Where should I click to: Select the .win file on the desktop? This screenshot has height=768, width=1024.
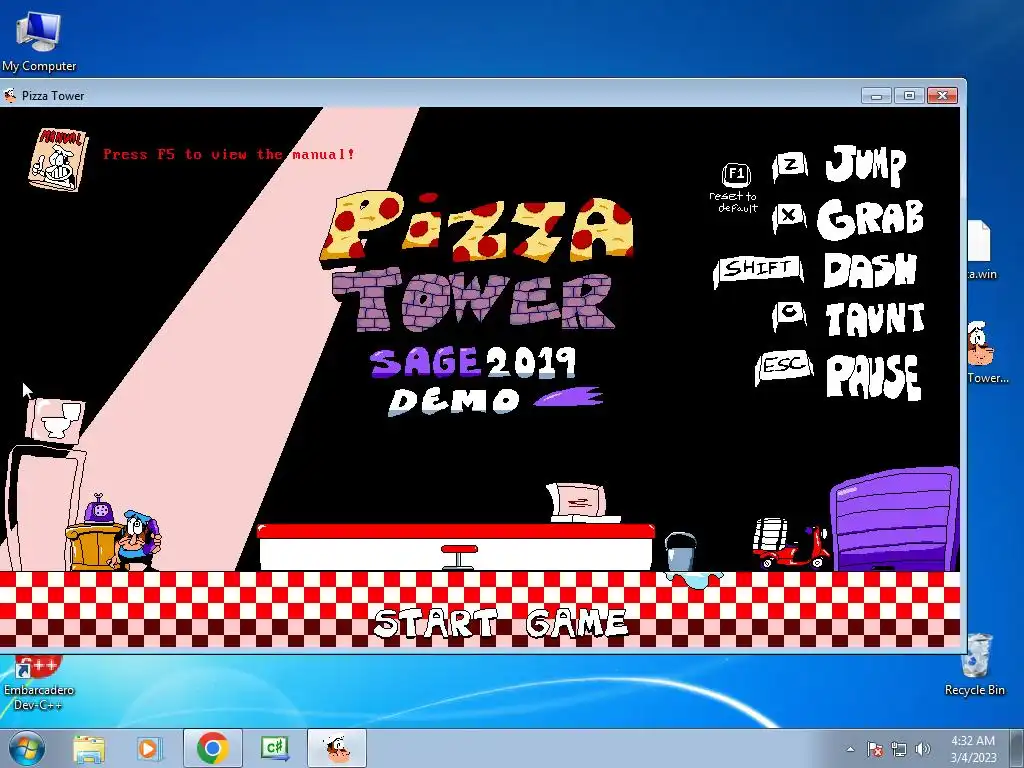click(982, 250)
